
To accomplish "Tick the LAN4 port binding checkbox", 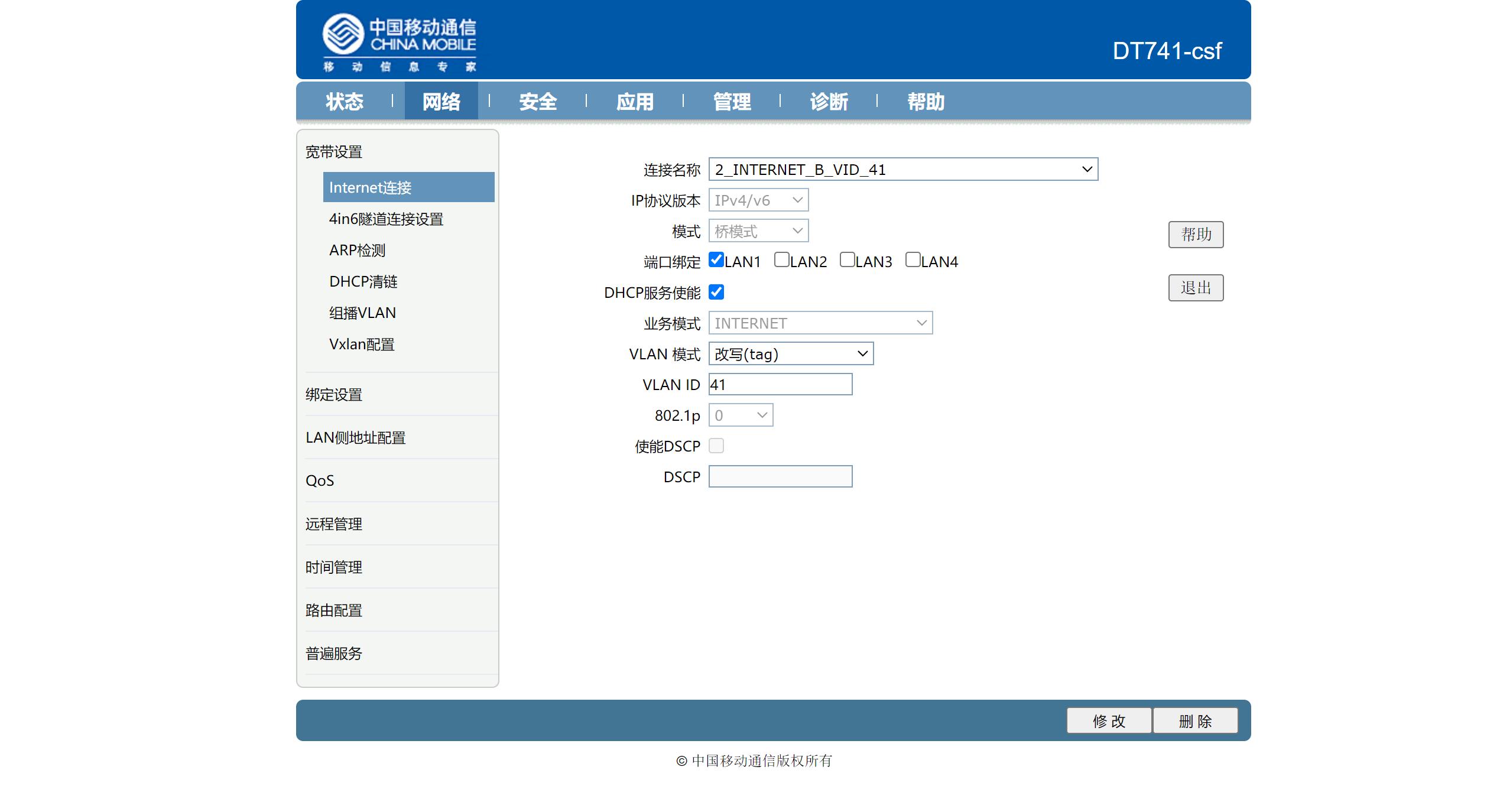I will (x=913, y=260).
